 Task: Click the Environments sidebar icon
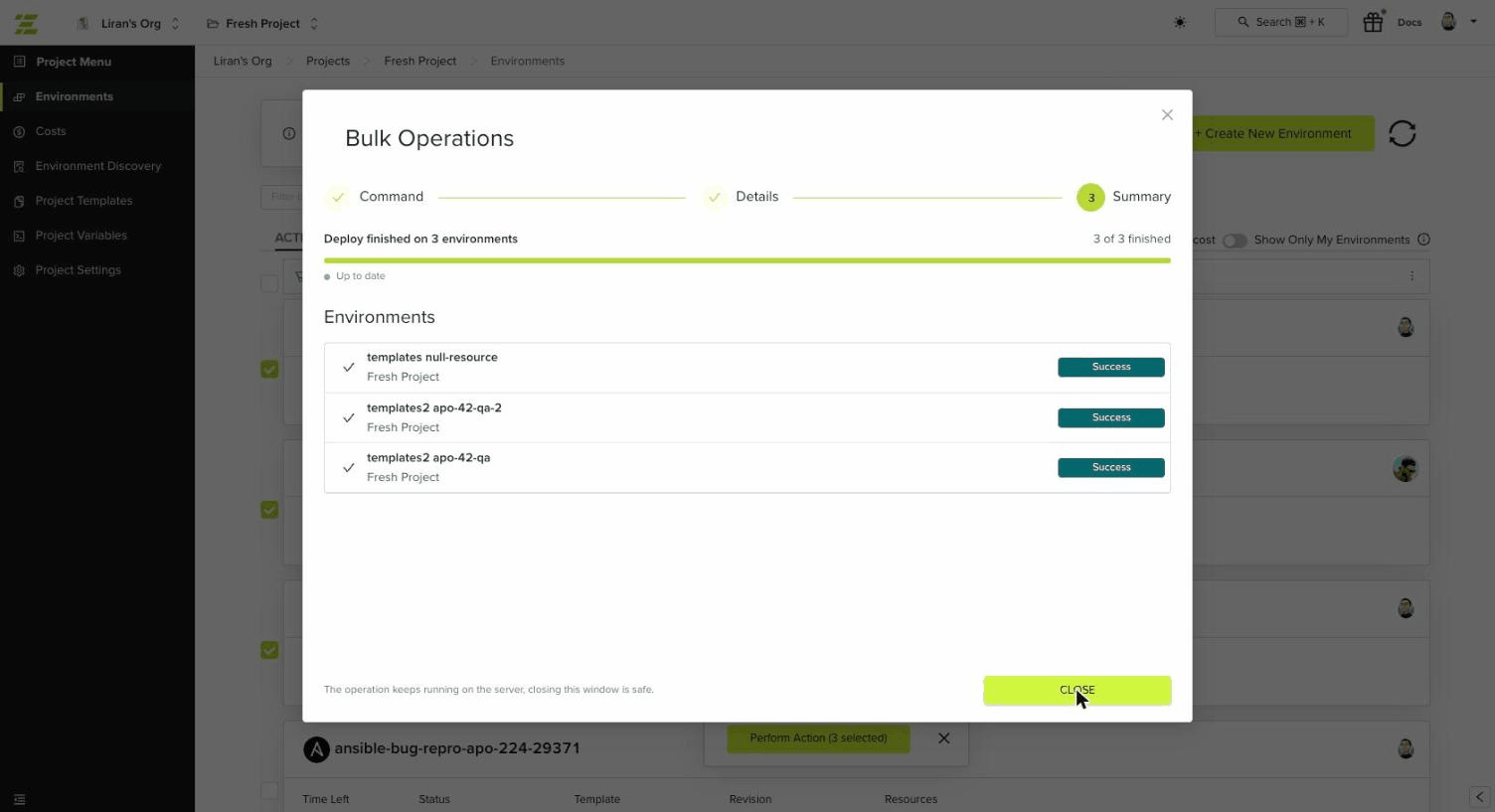click(x=19, y=96)
